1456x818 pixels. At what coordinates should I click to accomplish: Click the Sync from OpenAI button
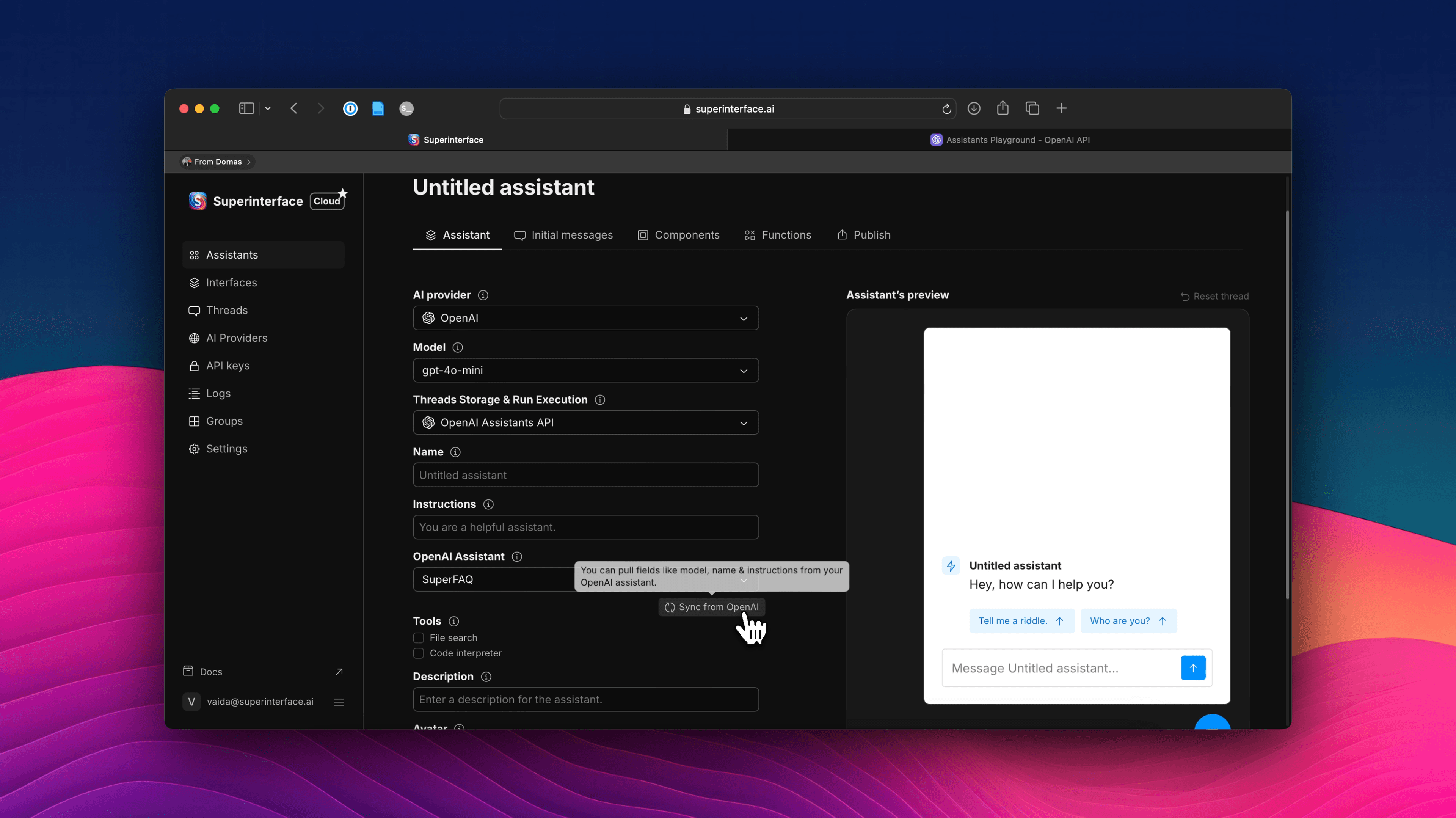711,606
